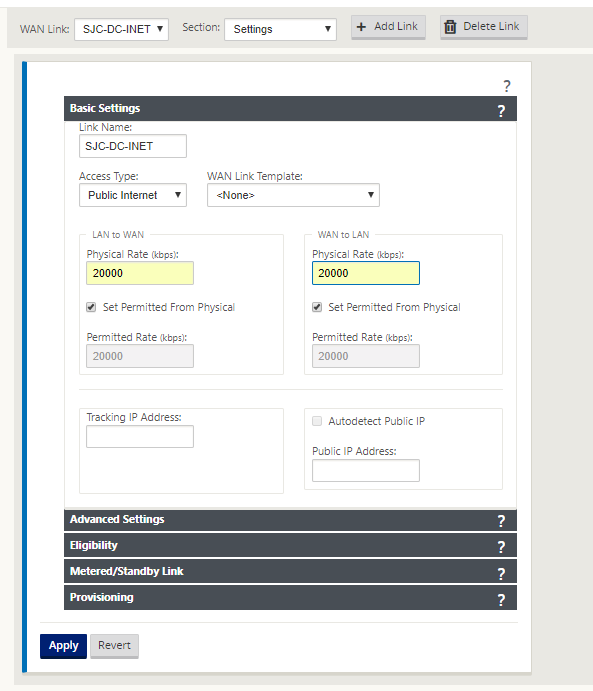Image resolution: width=593 pixels, height=691 pixels.
Task: Click the Revert button
Action: tap(114, 646)
